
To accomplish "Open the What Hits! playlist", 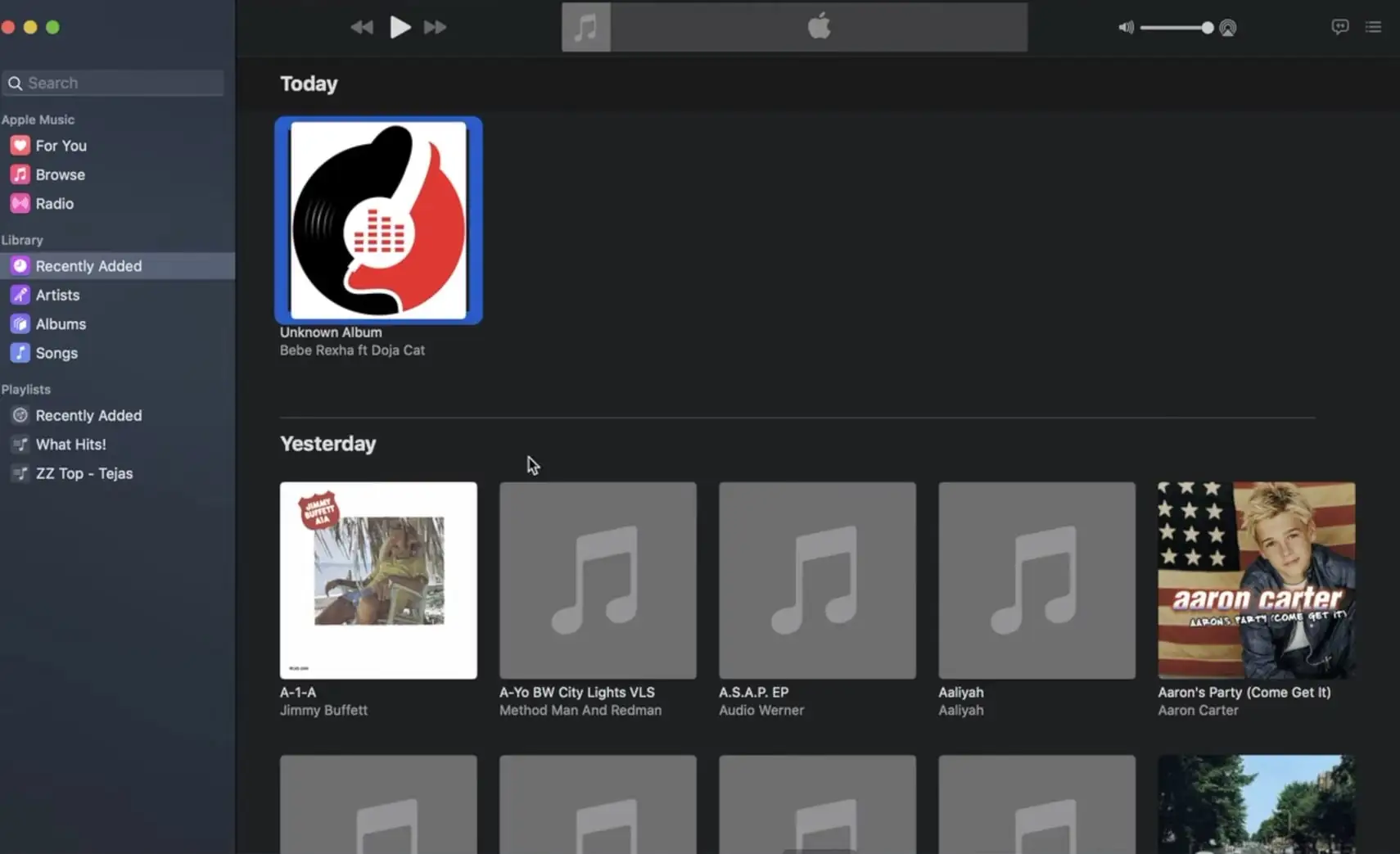I will 117,445.
